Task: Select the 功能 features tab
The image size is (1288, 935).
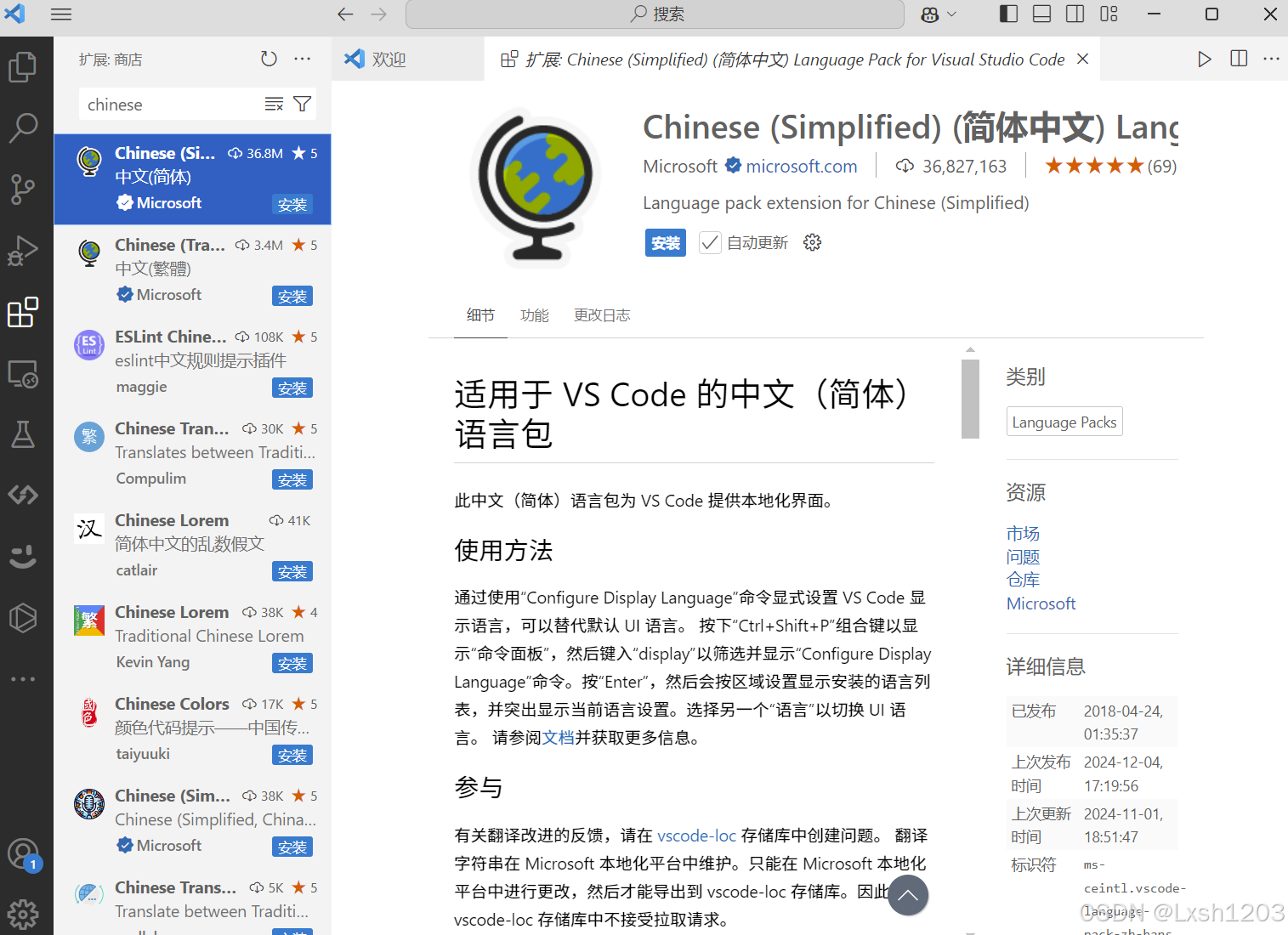Action: pyautogui.click(x=535, y=315)
